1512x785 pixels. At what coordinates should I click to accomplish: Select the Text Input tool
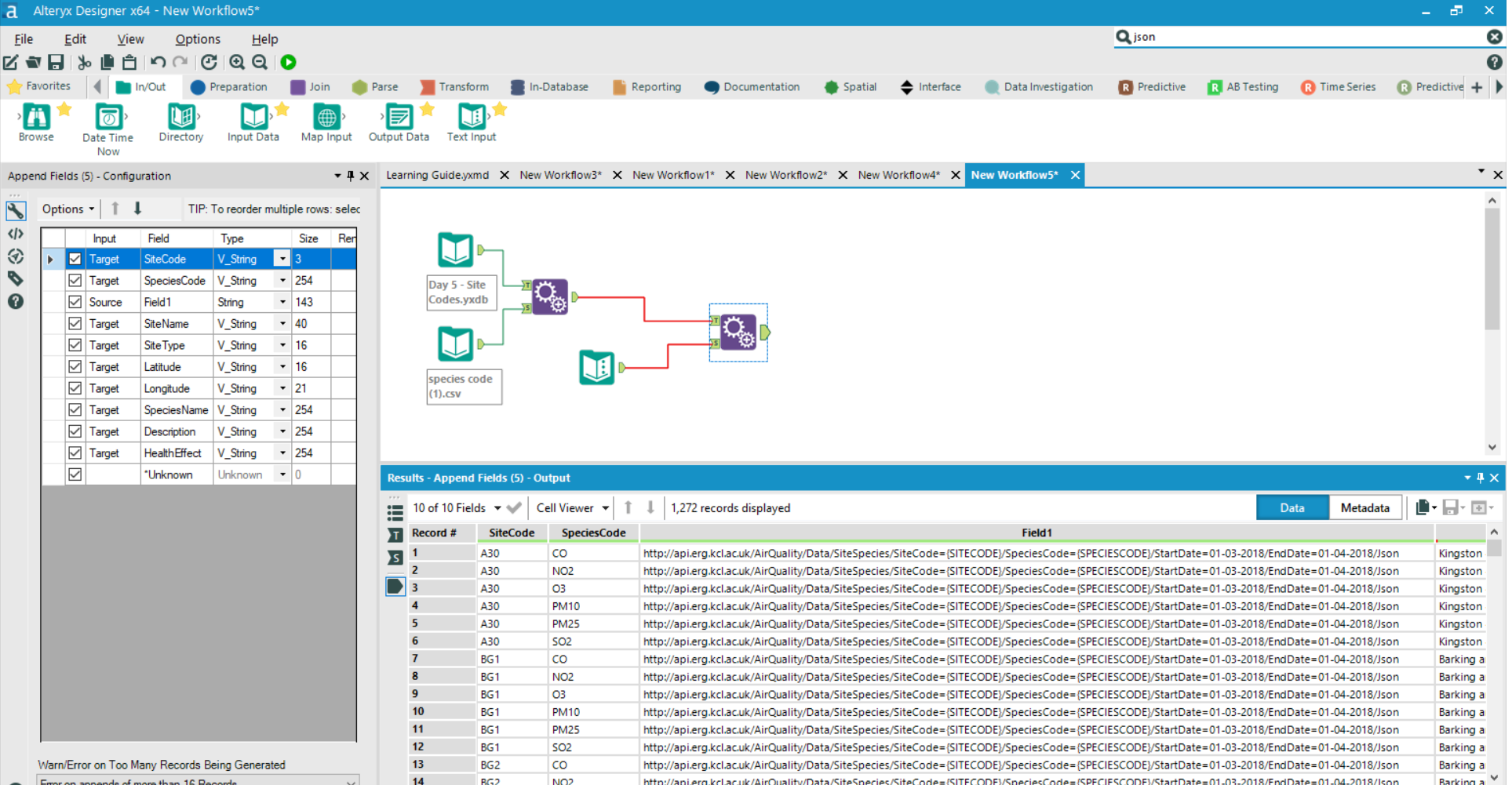tap(470, 119)
